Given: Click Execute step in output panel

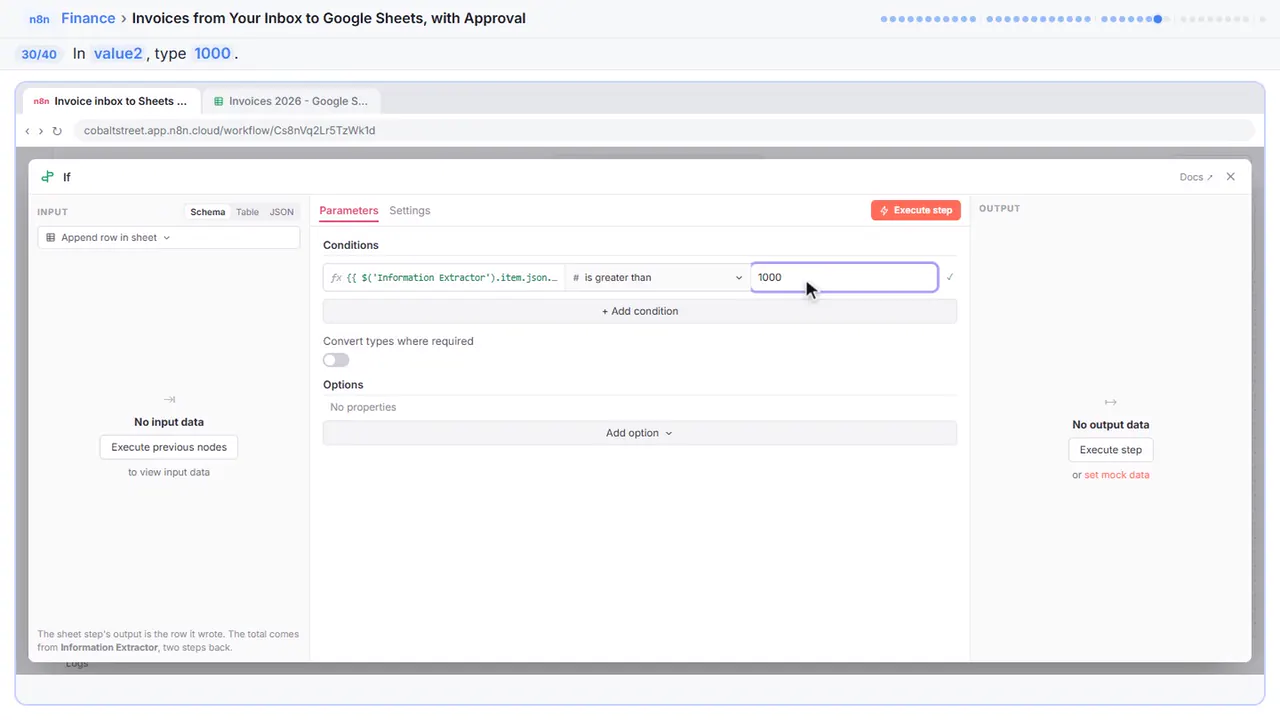Looking at the screenshot, I should [x=1111, y=450].
